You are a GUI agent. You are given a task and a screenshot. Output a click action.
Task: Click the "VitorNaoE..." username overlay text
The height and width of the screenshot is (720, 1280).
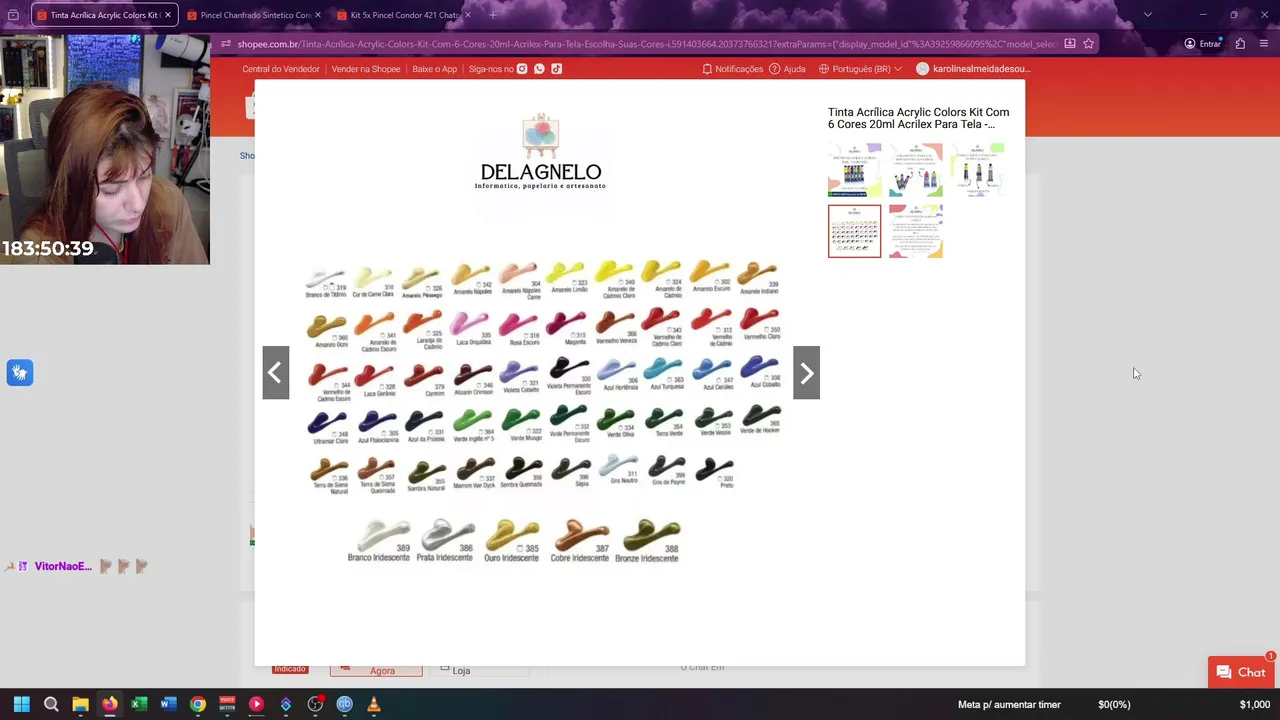[63, 566]
